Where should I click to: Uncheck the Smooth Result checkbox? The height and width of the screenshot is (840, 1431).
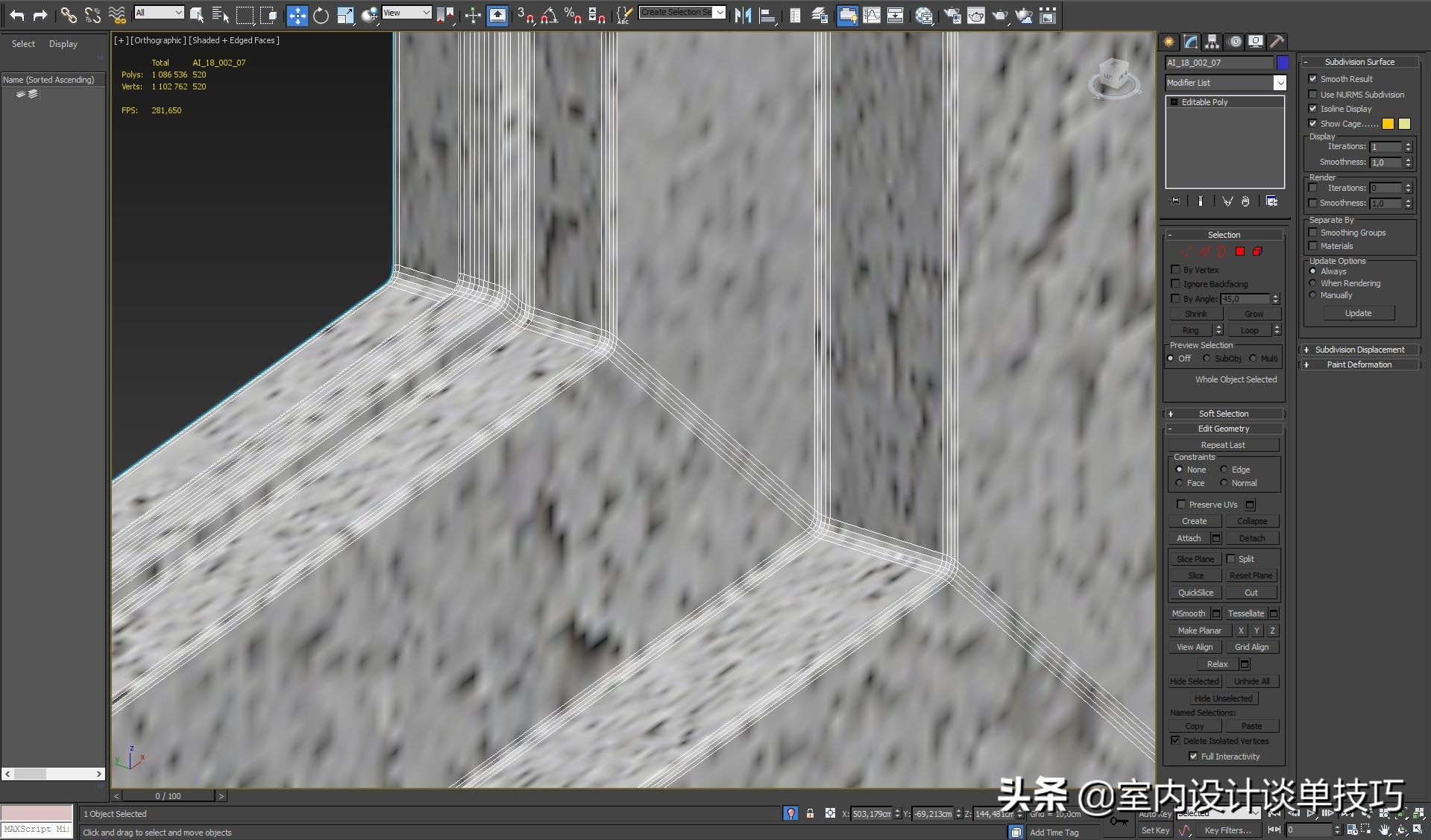click(x=1313, y=78)
